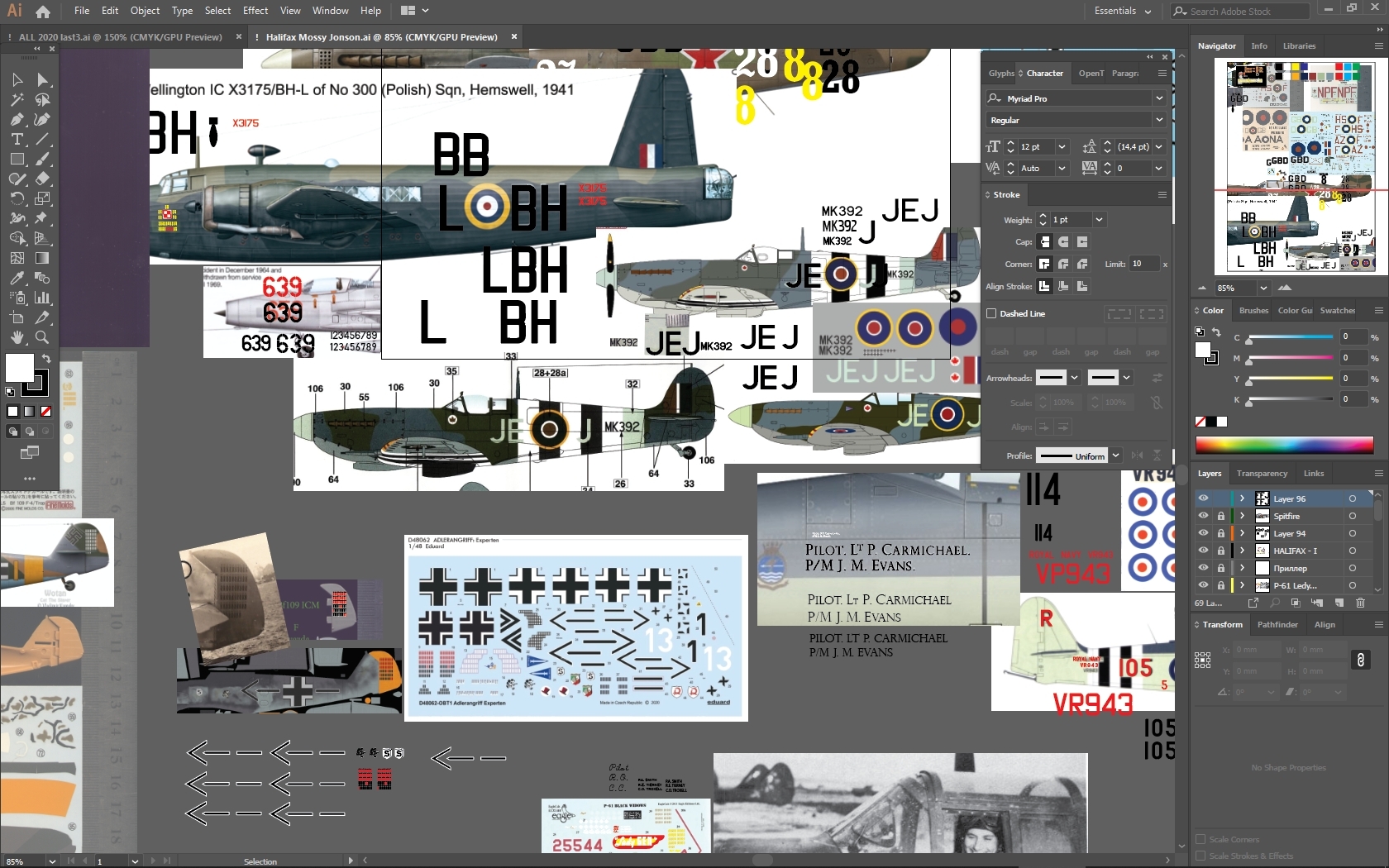1389x868 pixels.
Task: Toggle constrain width and height proportions link
Action: 1361,660
